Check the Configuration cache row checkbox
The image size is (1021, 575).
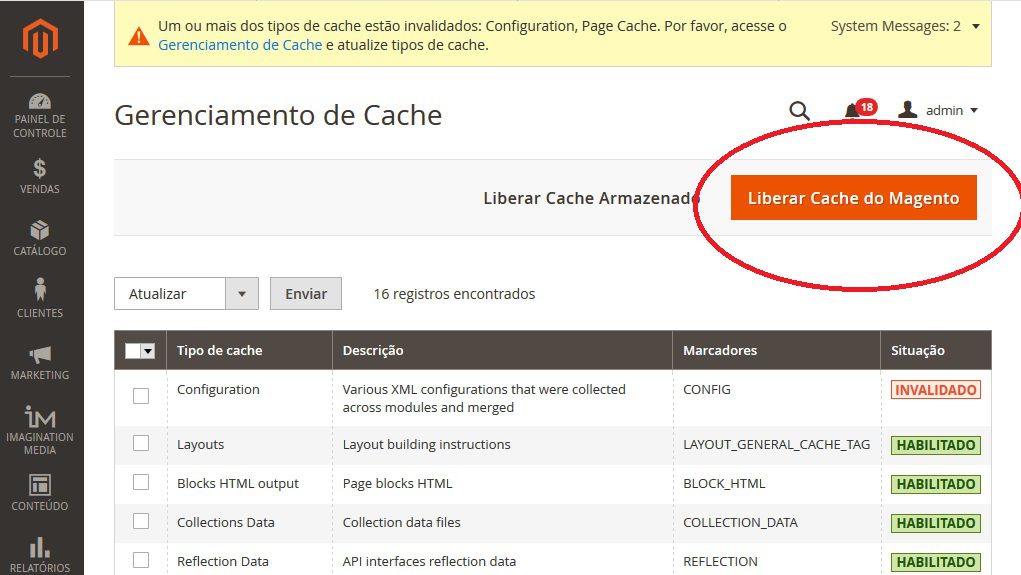pos(141,396)
